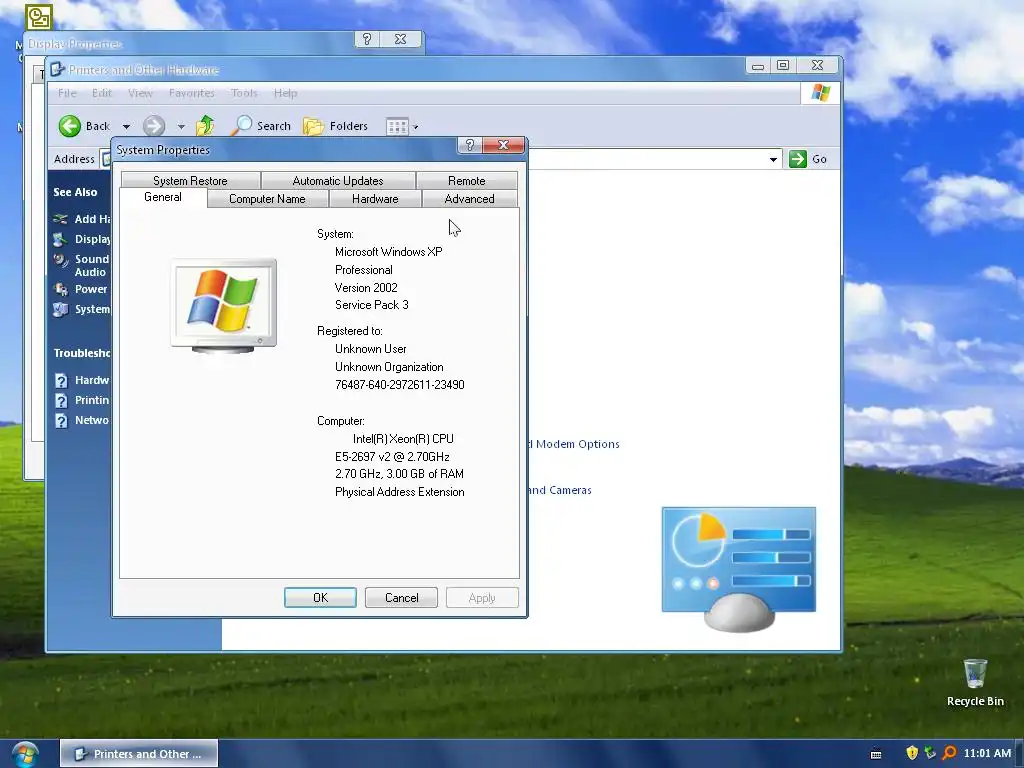Click OK in System Properties
Viewport: 1024px width, 768px height.
pos(320,598)
